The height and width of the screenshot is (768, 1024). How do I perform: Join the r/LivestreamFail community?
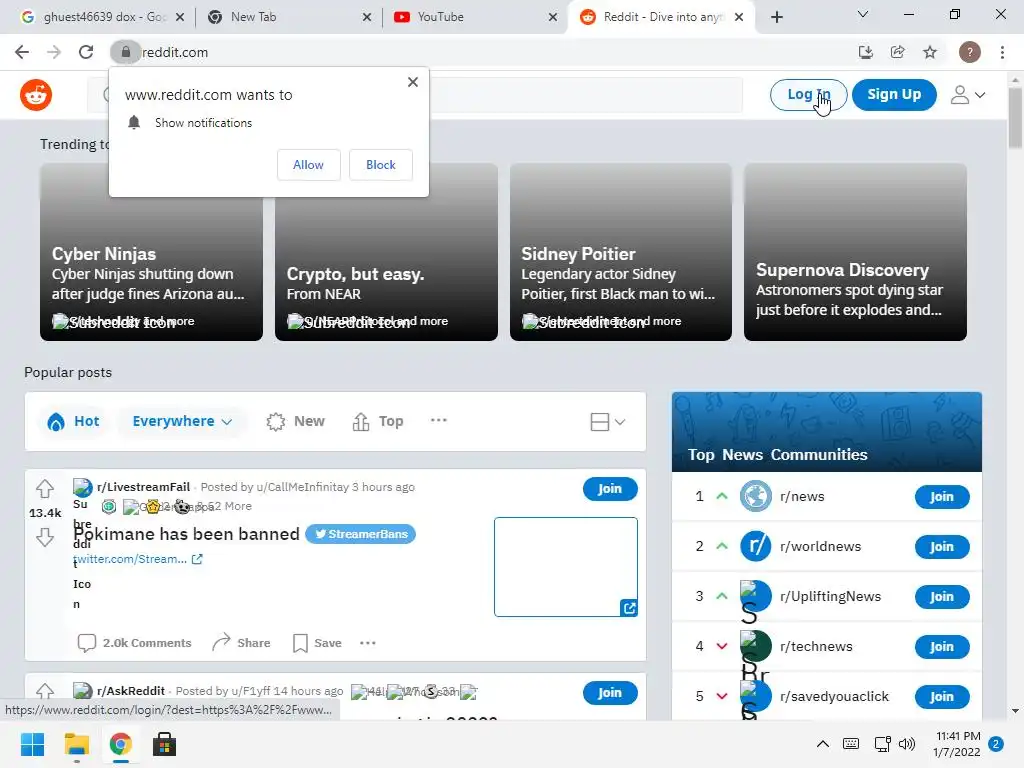click(610, 488)
